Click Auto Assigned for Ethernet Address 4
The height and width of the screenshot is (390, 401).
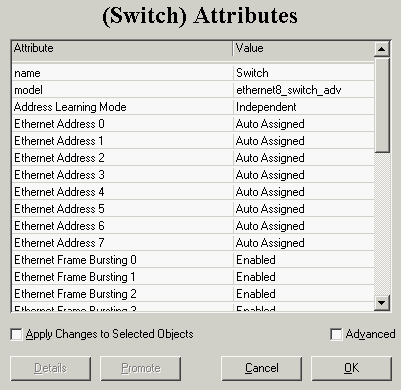304,192
